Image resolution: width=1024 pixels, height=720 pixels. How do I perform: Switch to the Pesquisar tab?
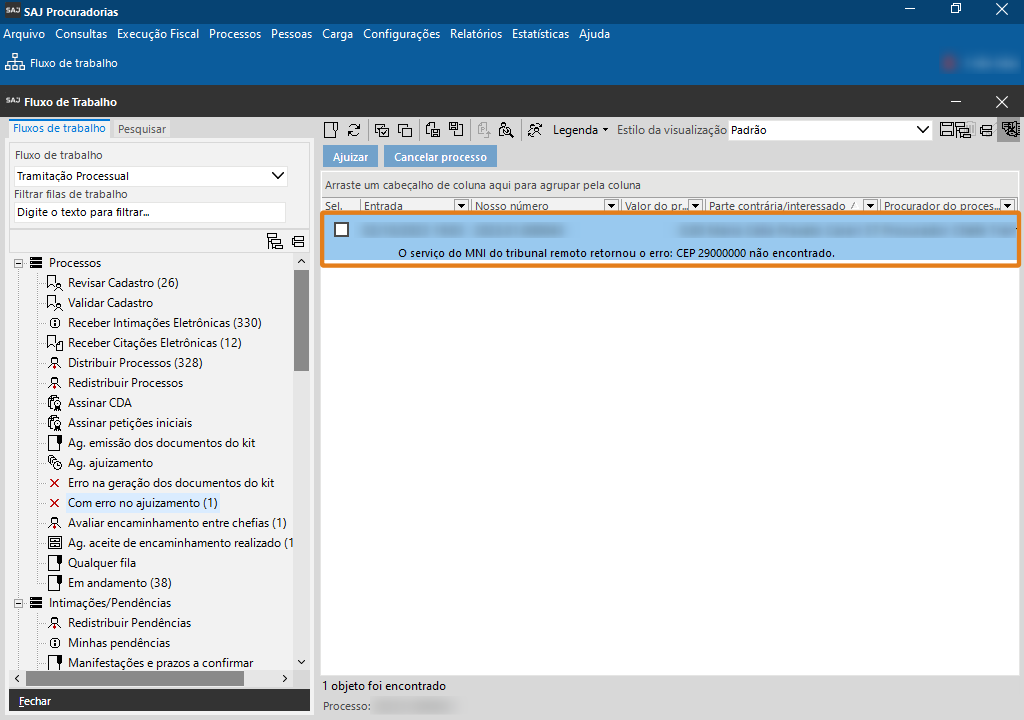point(142,129)
